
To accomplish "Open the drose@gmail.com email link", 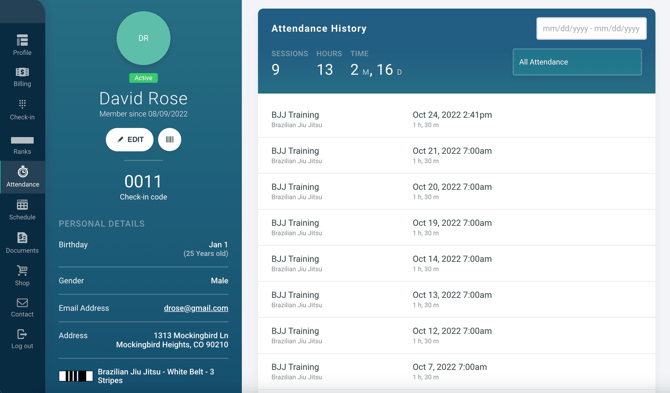I will click(196, 308).
